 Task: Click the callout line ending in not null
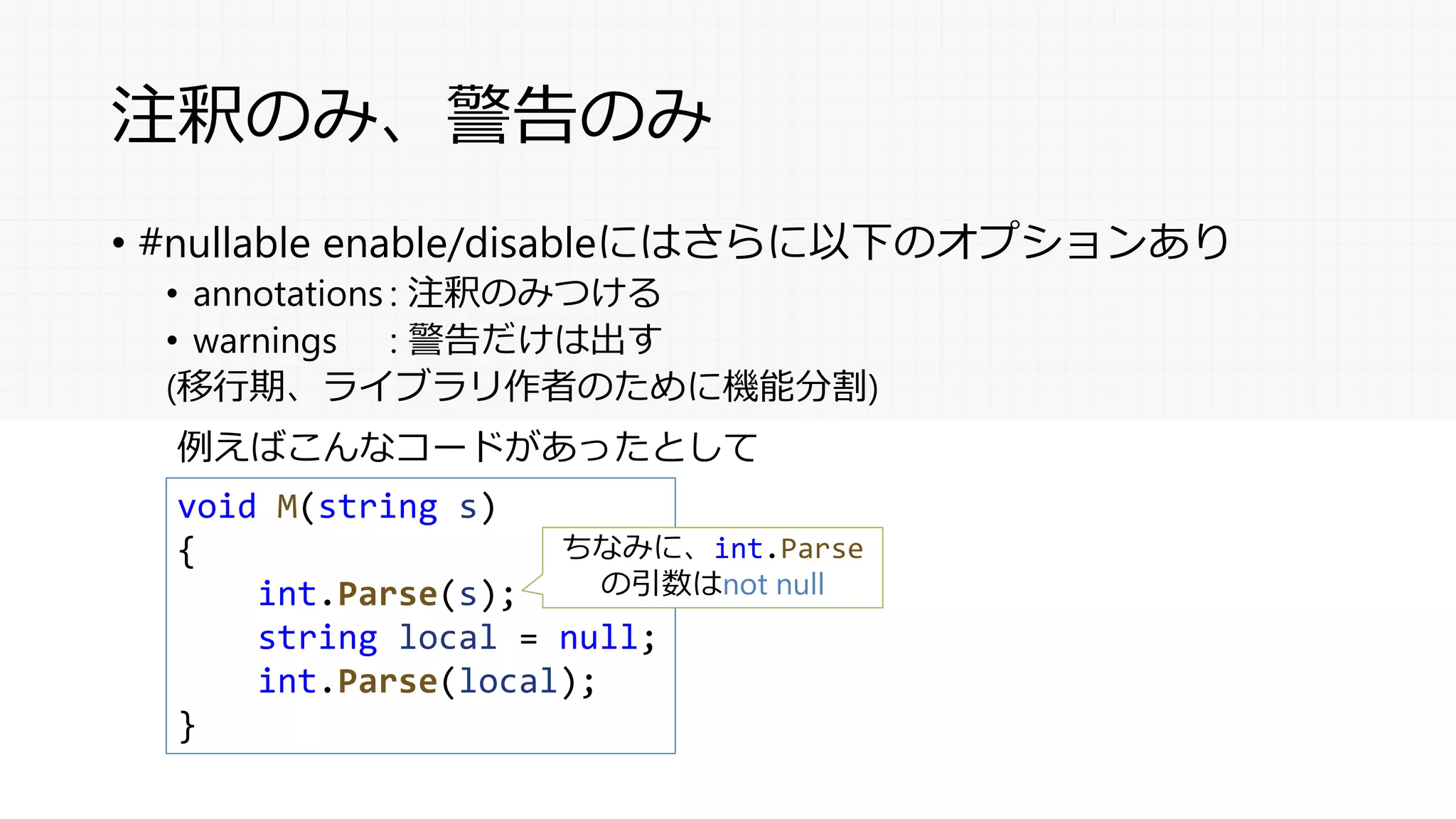(712, 584)
